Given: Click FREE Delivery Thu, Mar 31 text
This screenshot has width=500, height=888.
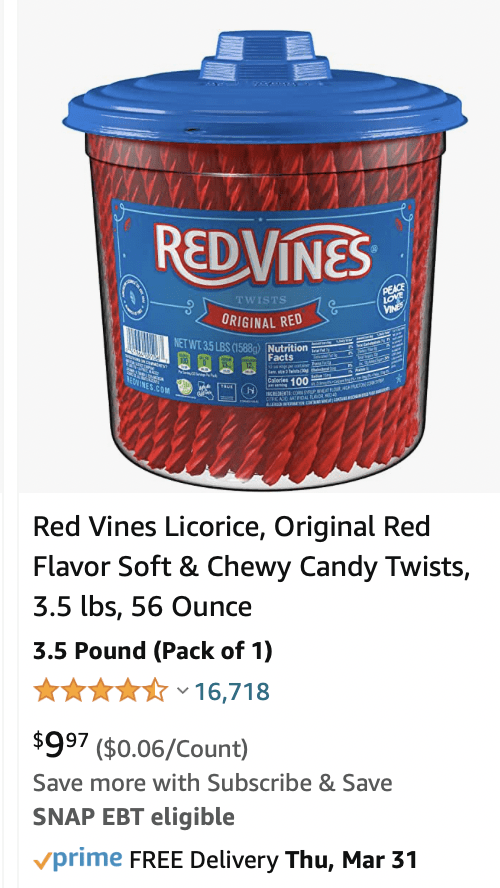Looking at the screenshot, I should (x=273, y=860).
